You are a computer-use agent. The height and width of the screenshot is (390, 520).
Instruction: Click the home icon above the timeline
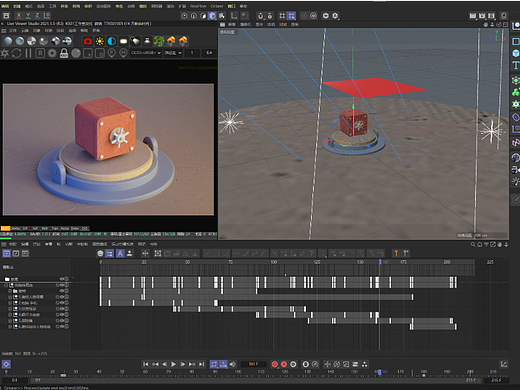coord(479,244)
